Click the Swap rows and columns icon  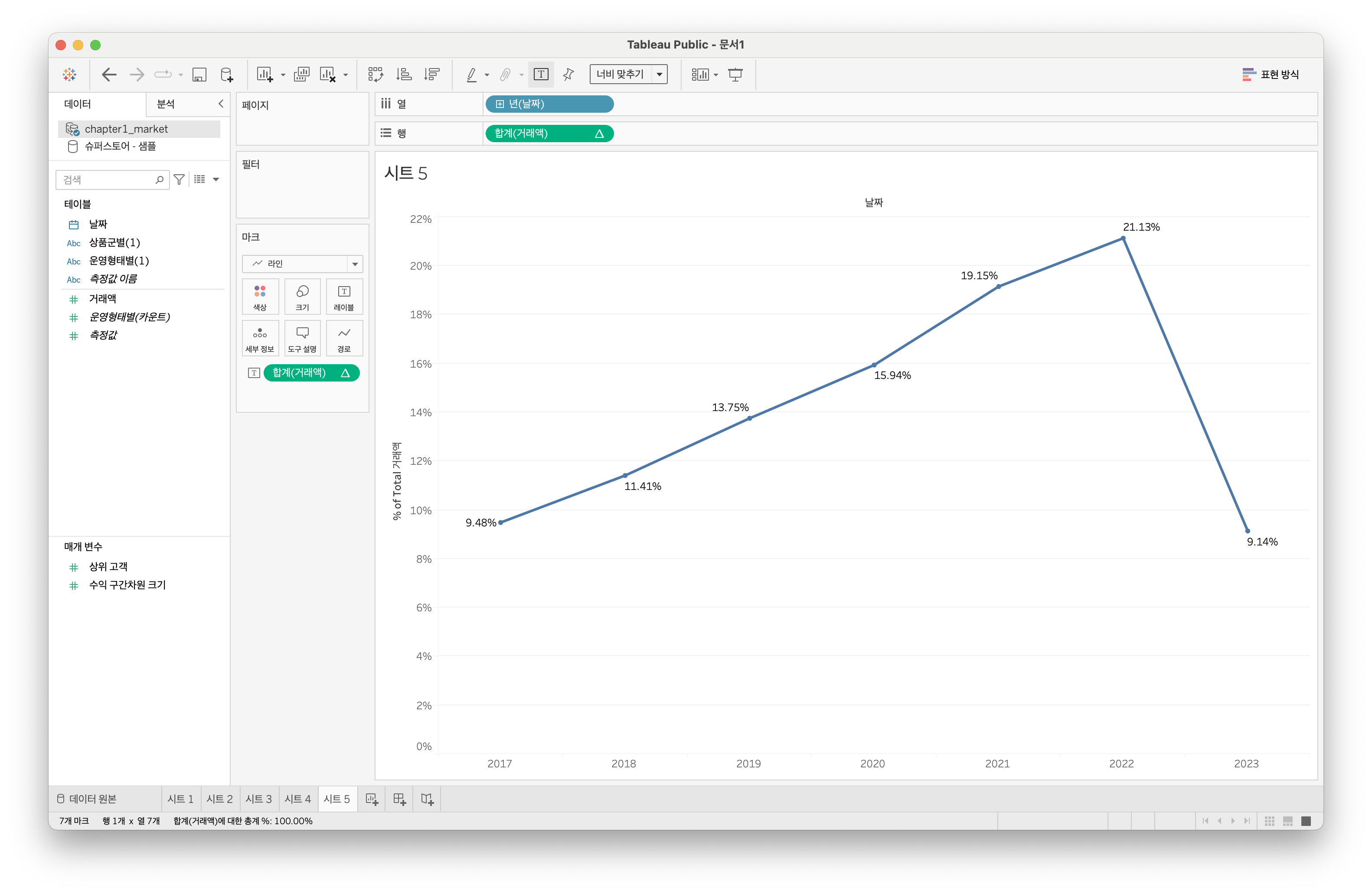376,75
